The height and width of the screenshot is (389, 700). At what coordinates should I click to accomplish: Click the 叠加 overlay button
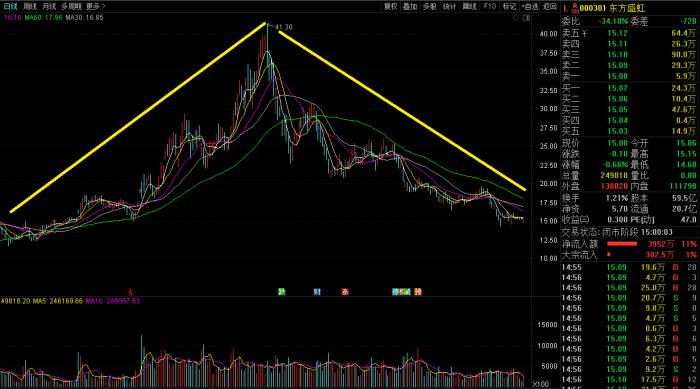410,6
